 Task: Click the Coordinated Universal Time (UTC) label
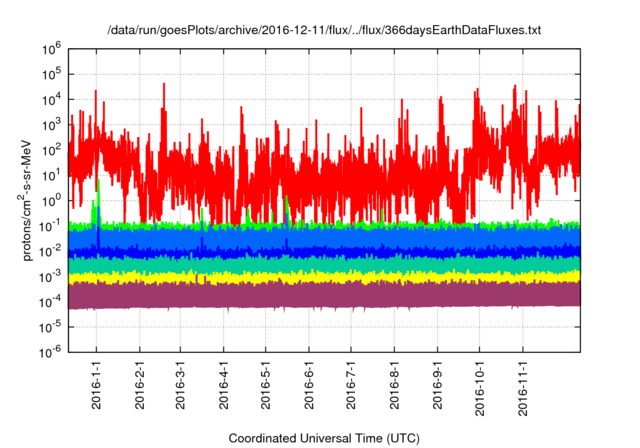[324, 438]
